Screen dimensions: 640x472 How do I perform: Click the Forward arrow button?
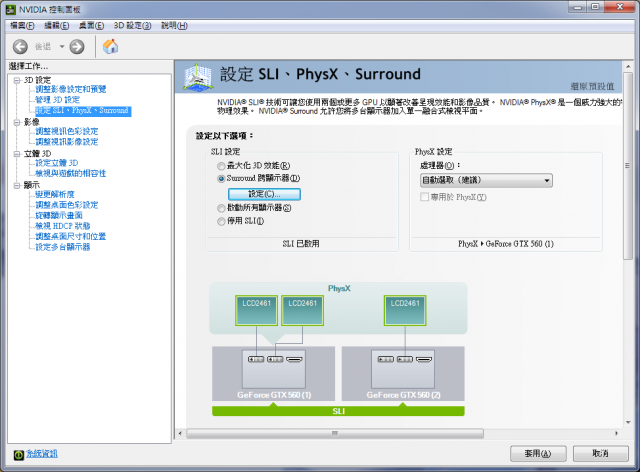(x=77, y=47)
